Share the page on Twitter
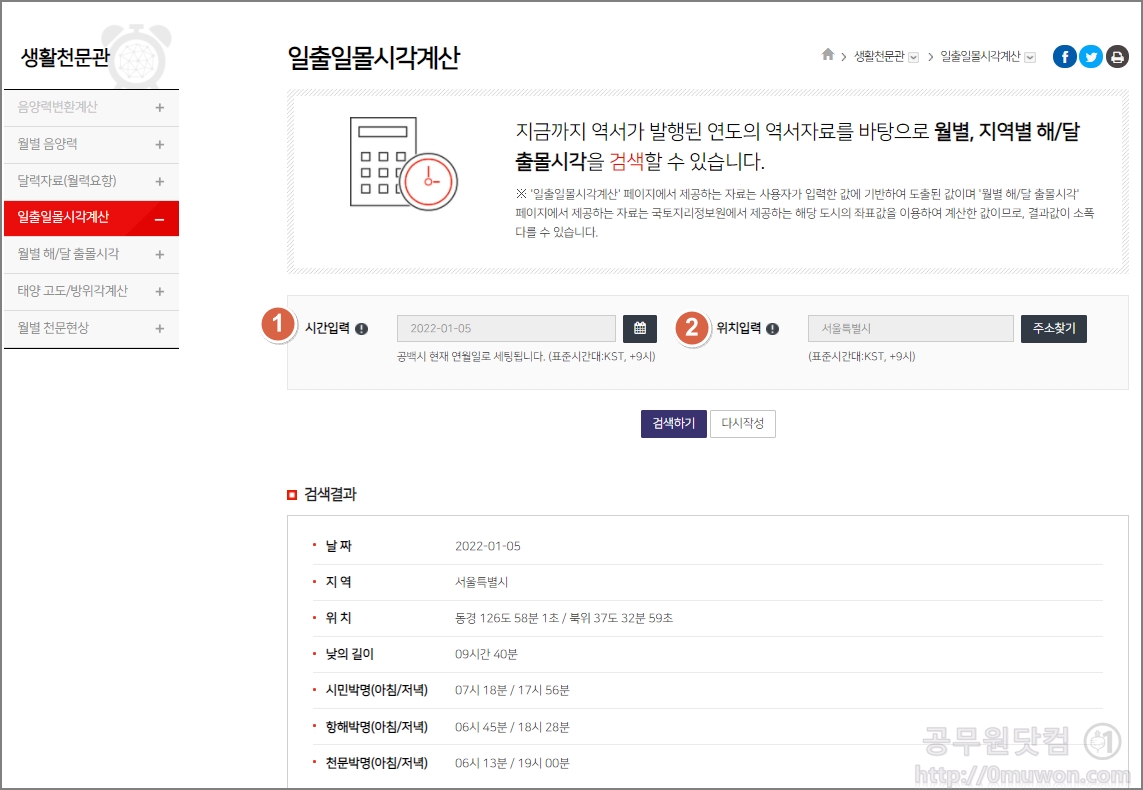 pyautogui.click(x=1090, y=56)
